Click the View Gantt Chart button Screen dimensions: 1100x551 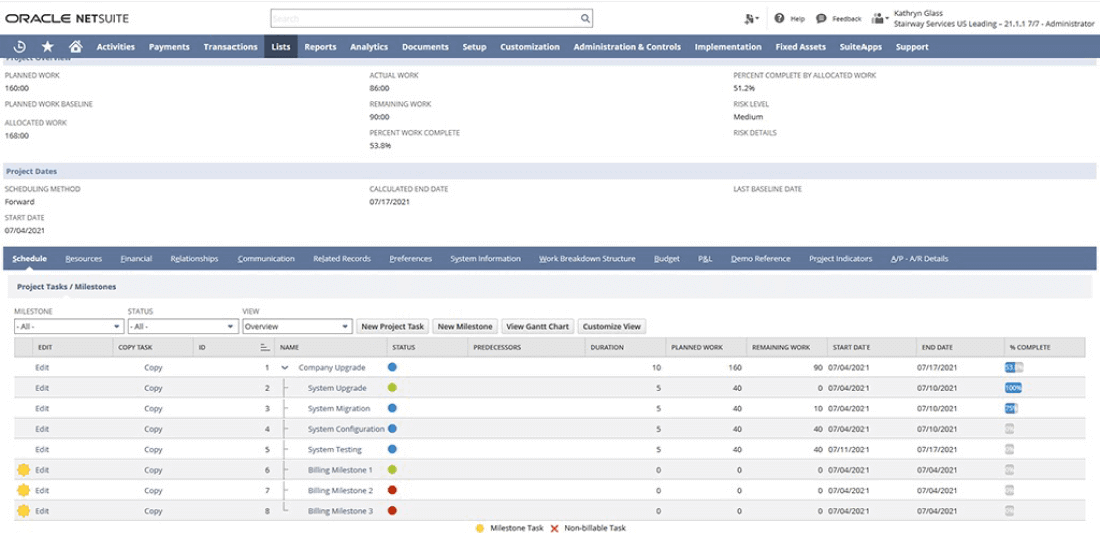pyautogui.click(x=538, y=327)
